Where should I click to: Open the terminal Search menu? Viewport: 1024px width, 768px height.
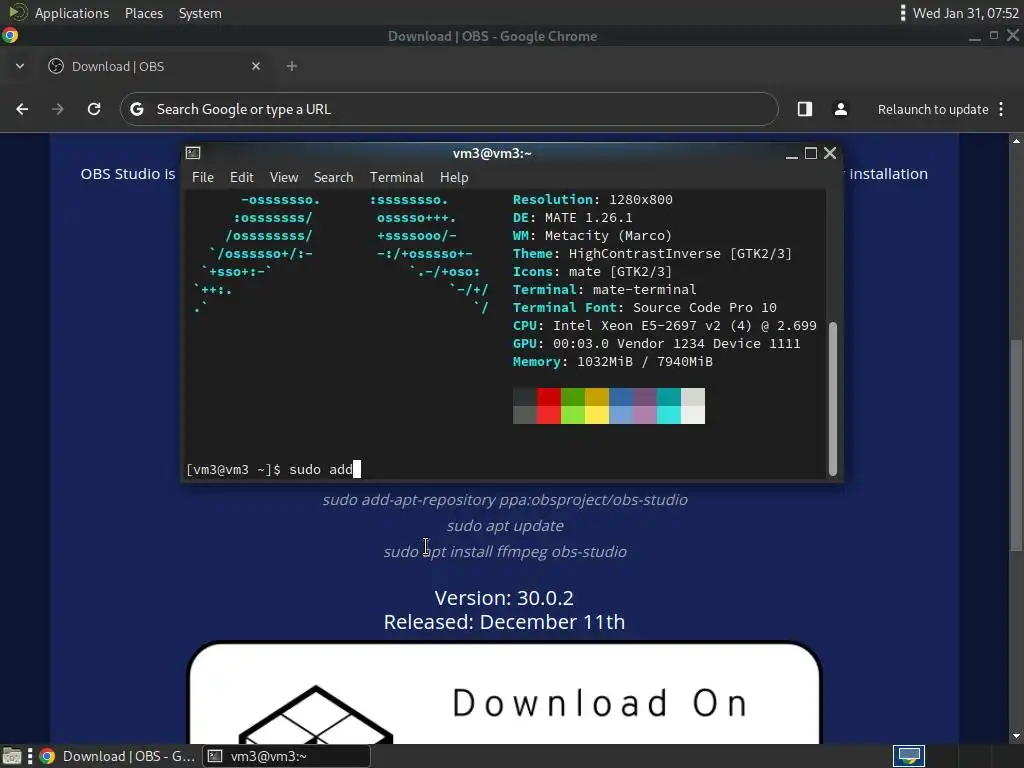click(x=333, y=177)
